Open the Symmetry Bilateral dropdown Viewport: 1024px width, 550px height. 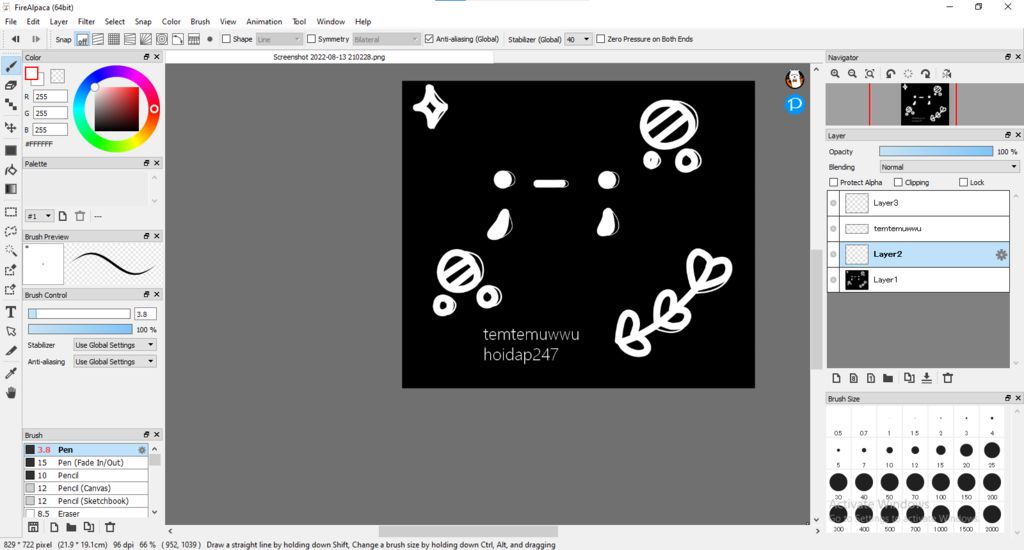point(386,39)
